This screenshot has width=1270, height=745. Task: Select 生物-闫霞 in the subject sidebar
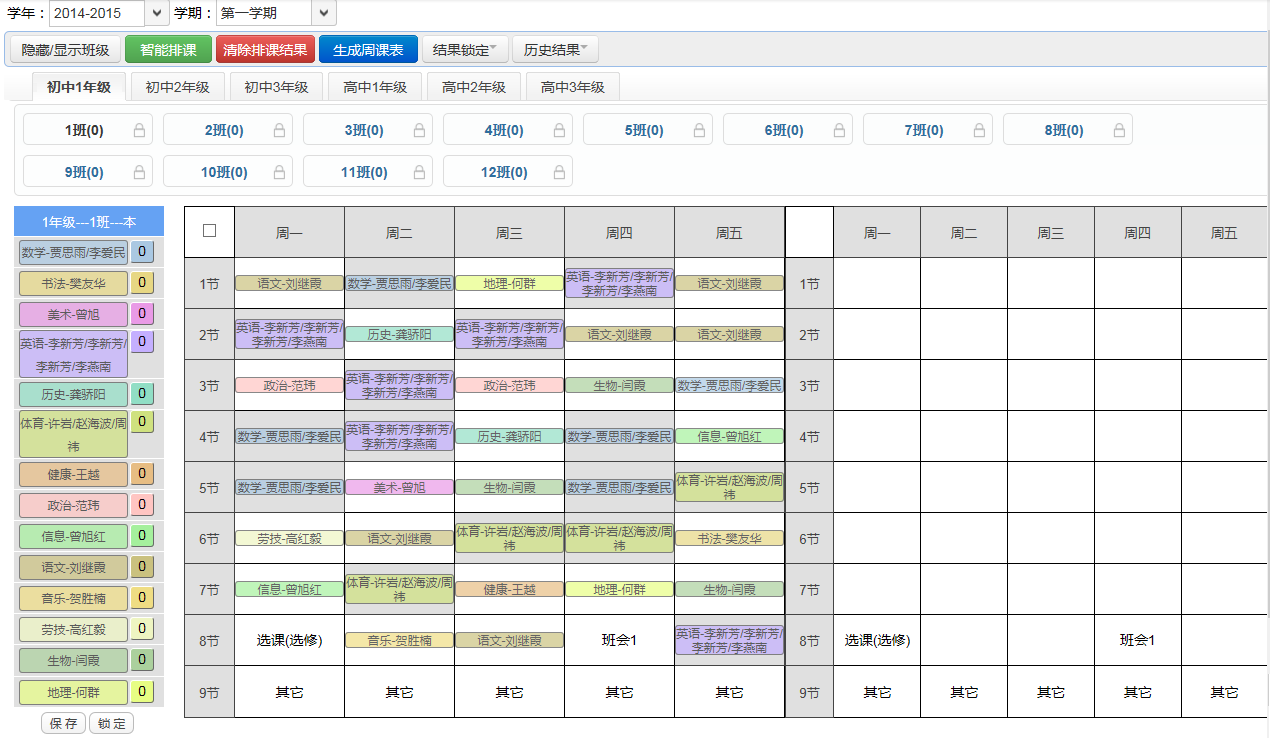tap(73, 660)
